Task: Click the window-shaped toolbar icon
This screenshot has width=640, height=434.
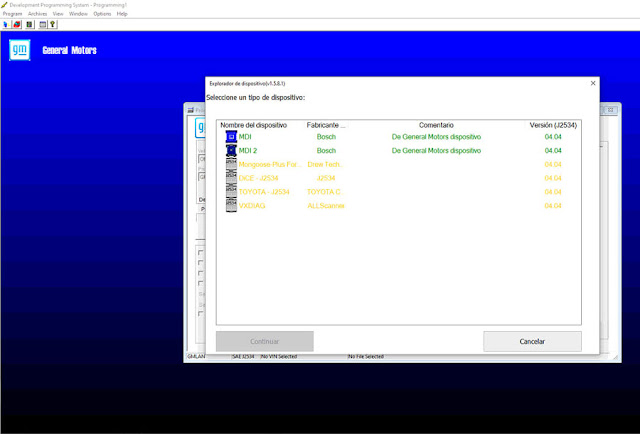Action: coord(42,25)
